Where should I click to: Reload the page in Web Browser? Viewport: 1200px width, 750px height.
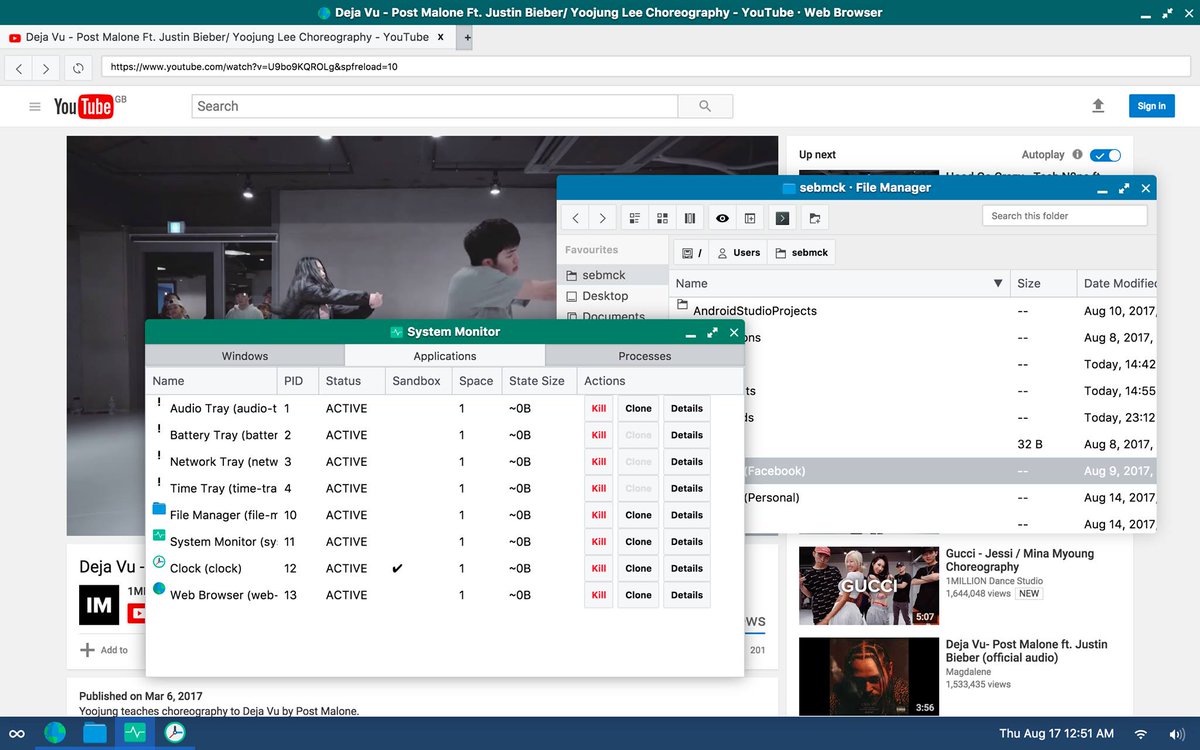click(78, 68)
